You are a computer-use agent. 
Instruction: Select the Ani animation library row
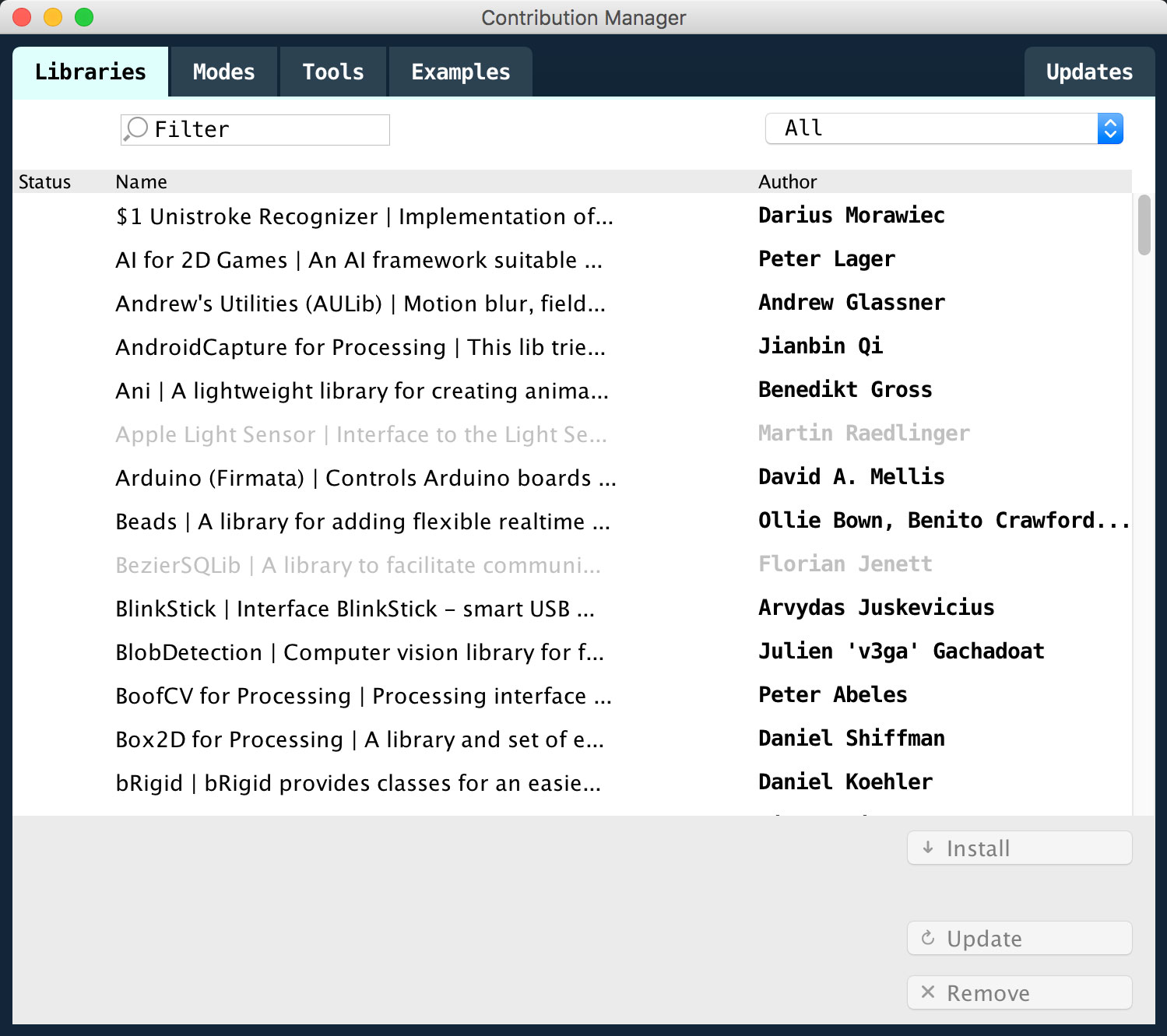[x=362, y=391]
